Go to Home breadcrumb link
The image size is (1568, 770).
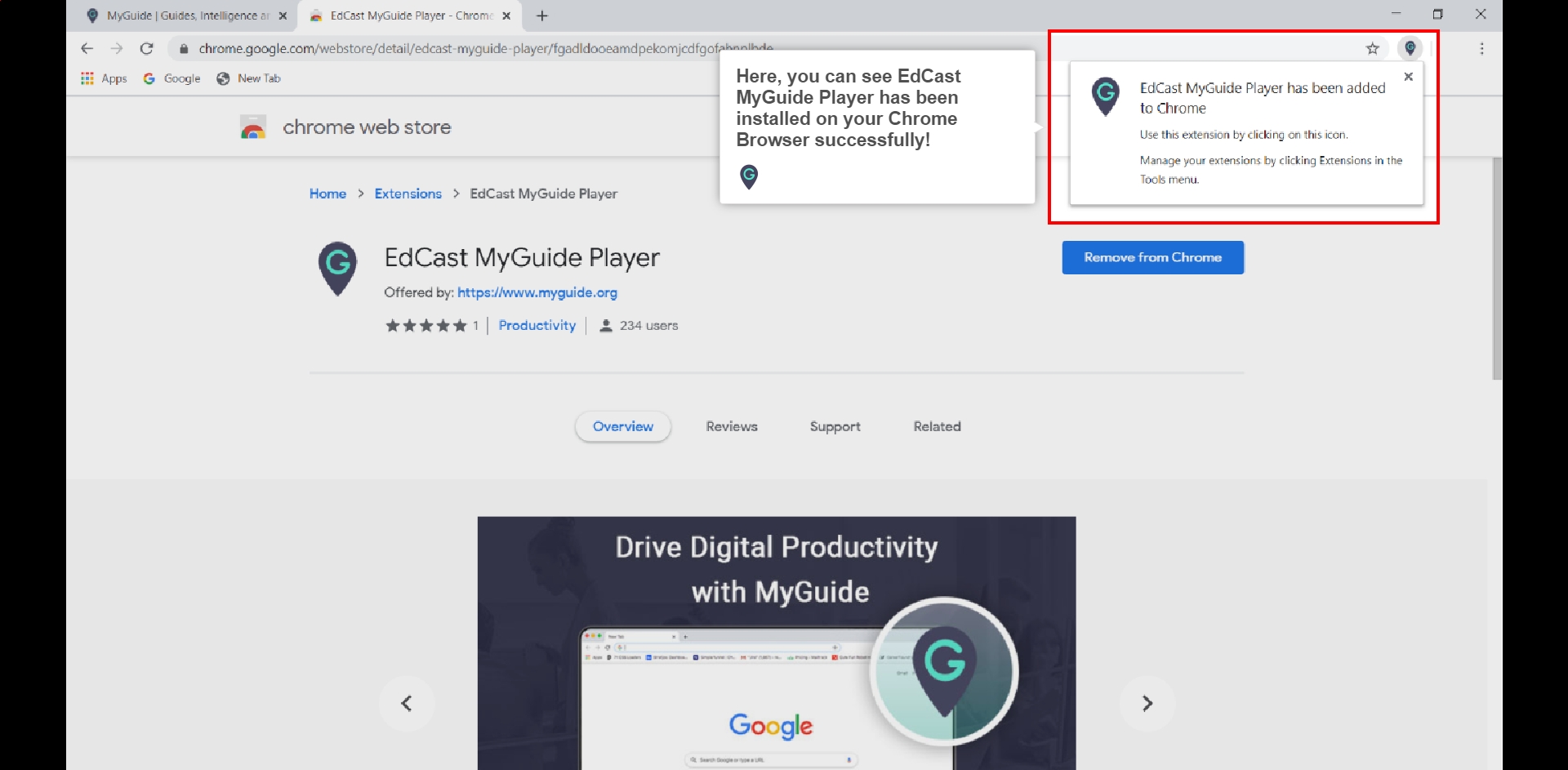(327, 194)
